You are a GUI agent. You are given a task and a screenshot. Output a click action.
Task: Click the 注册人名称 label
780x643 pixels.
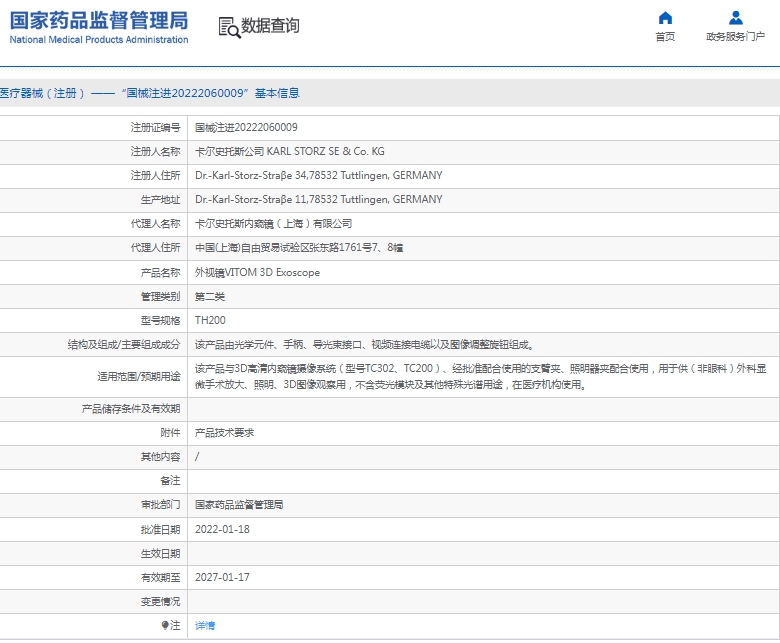coord(155,152)
